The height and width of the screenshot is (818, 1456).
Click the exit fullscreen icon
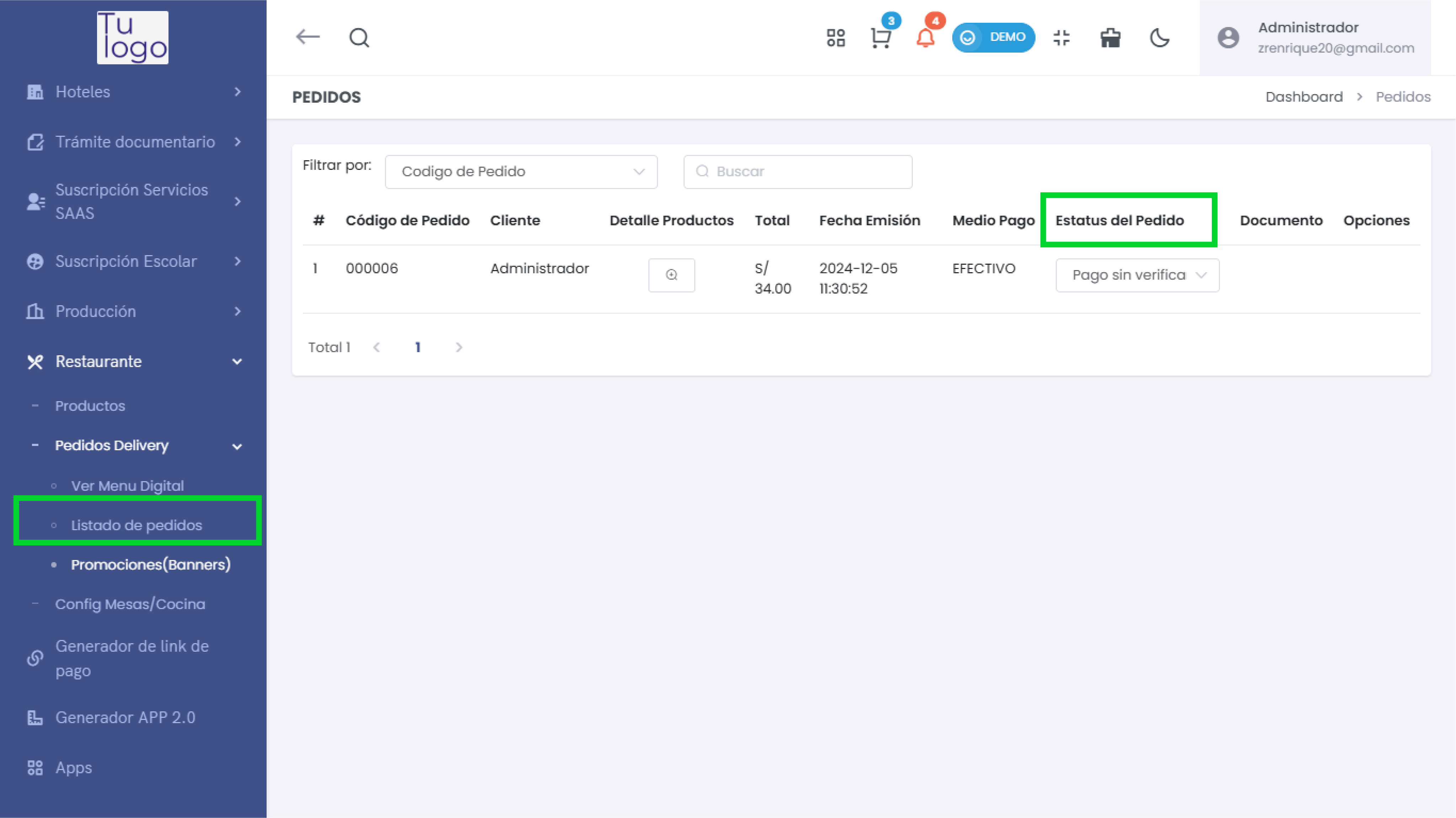coord(1061,38)
